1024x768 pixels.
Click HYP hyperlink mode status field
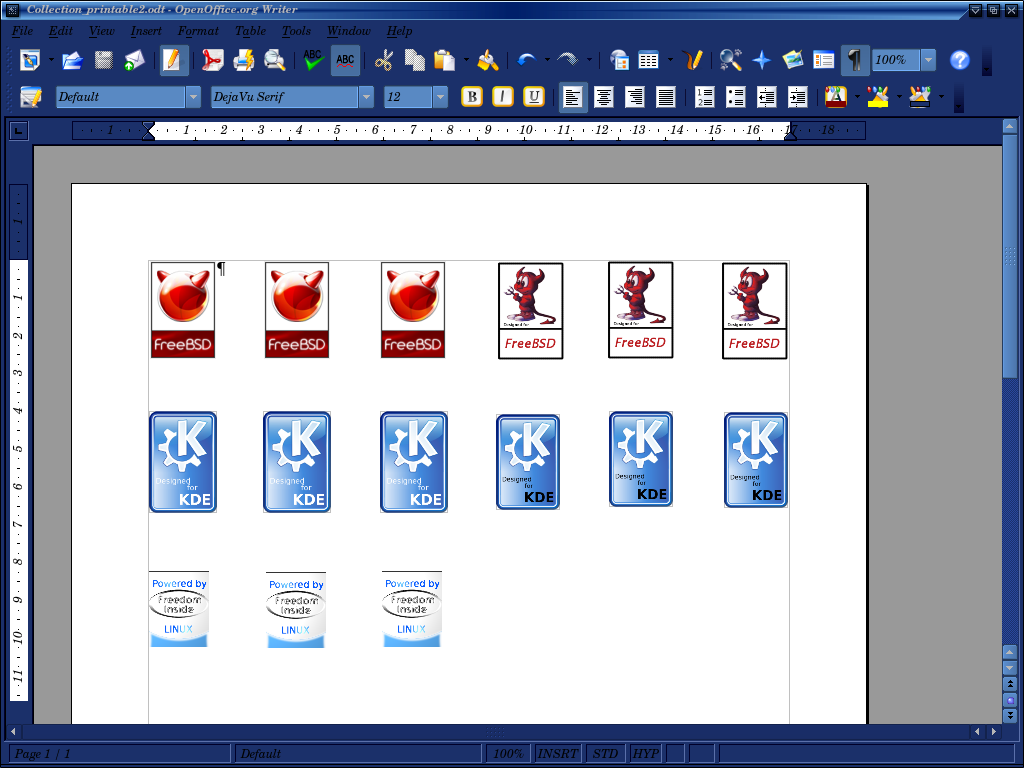point(645,753)
